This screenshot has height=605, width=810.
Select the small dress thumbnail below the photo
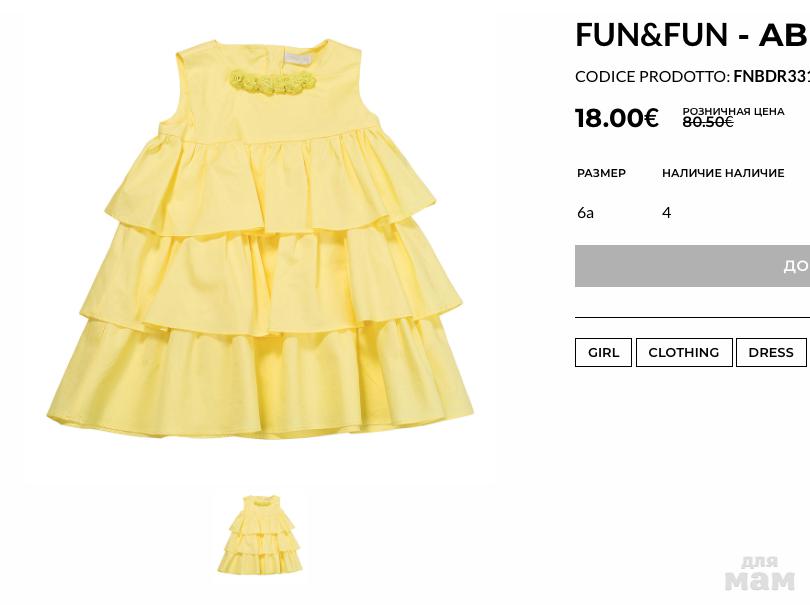point(260,535)
